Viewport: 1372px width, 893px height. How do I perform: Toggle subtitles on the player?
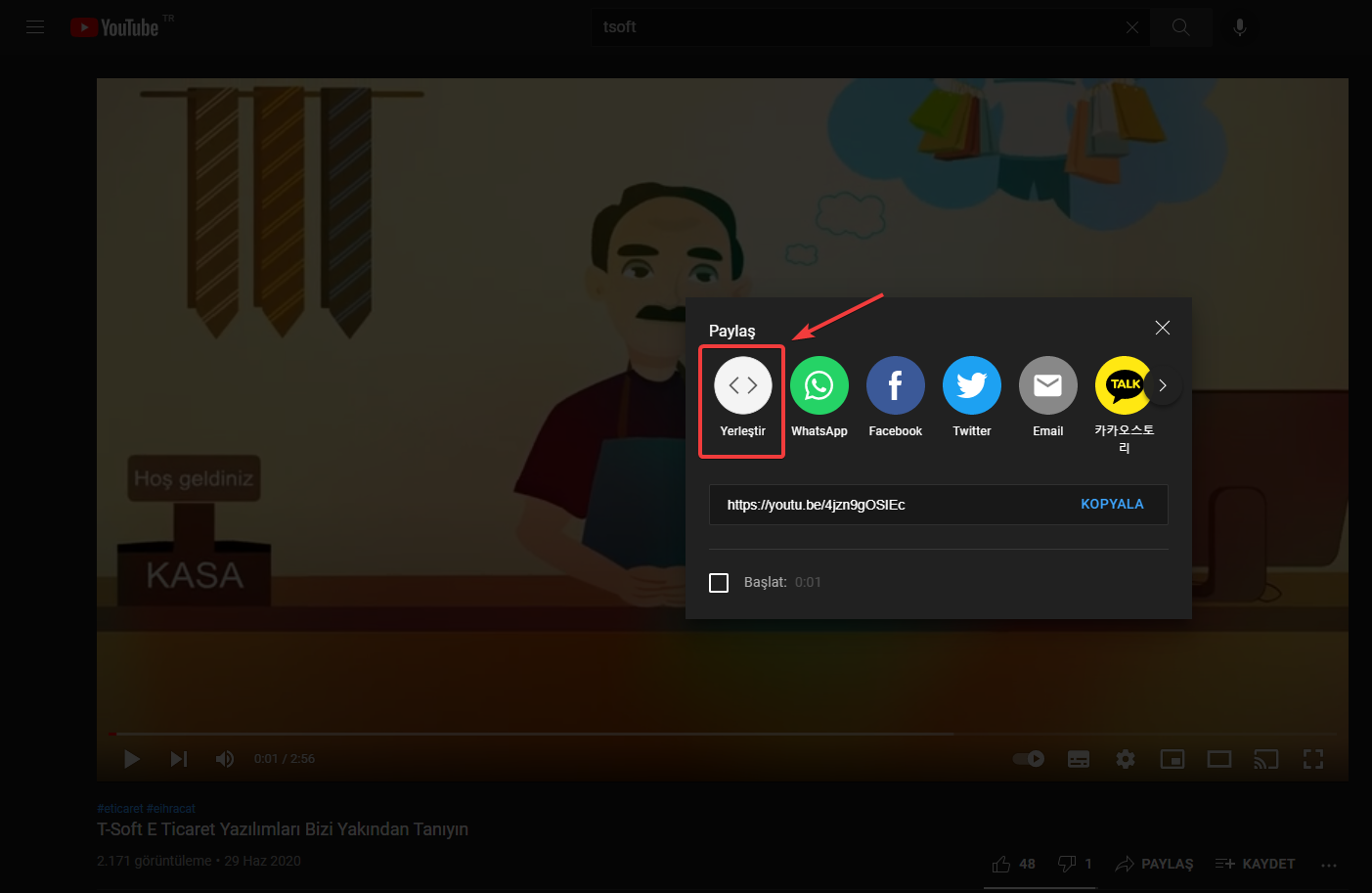[1079, 759]
